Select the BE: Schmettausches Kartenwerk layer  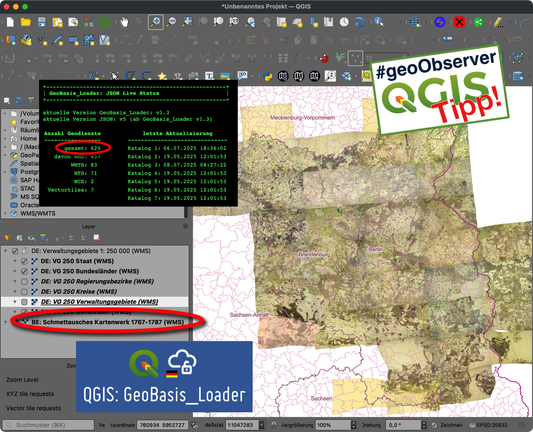tap(108, 322)
